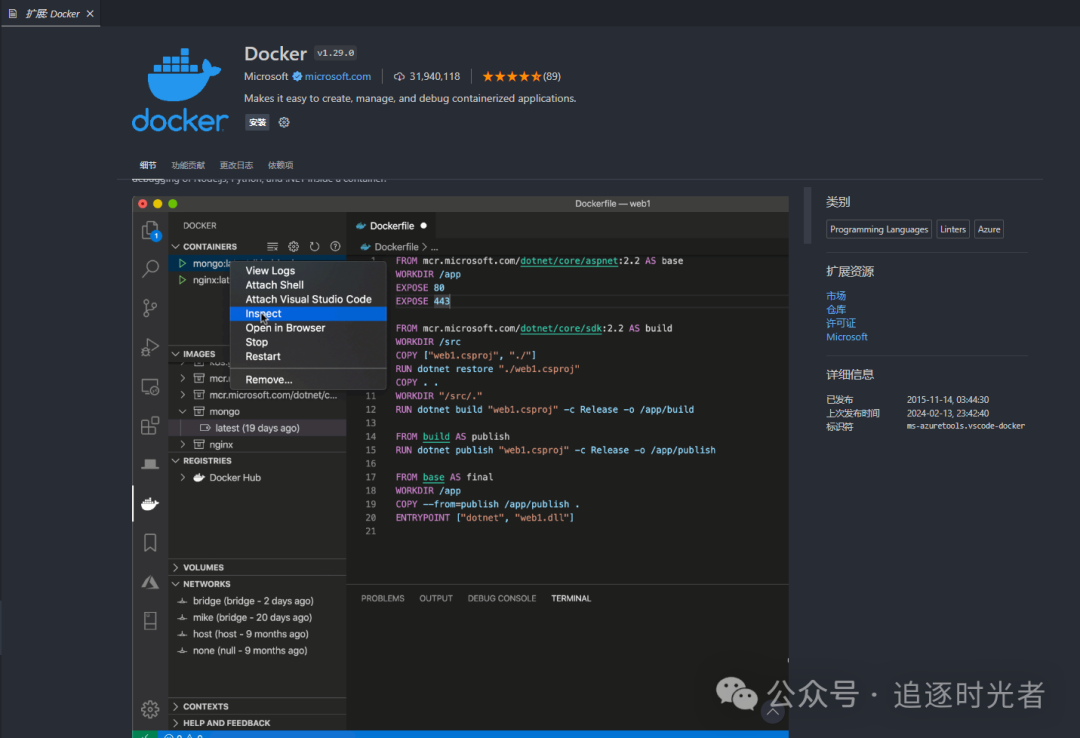Switch to 功能贡献 tab

pos(188,165)
